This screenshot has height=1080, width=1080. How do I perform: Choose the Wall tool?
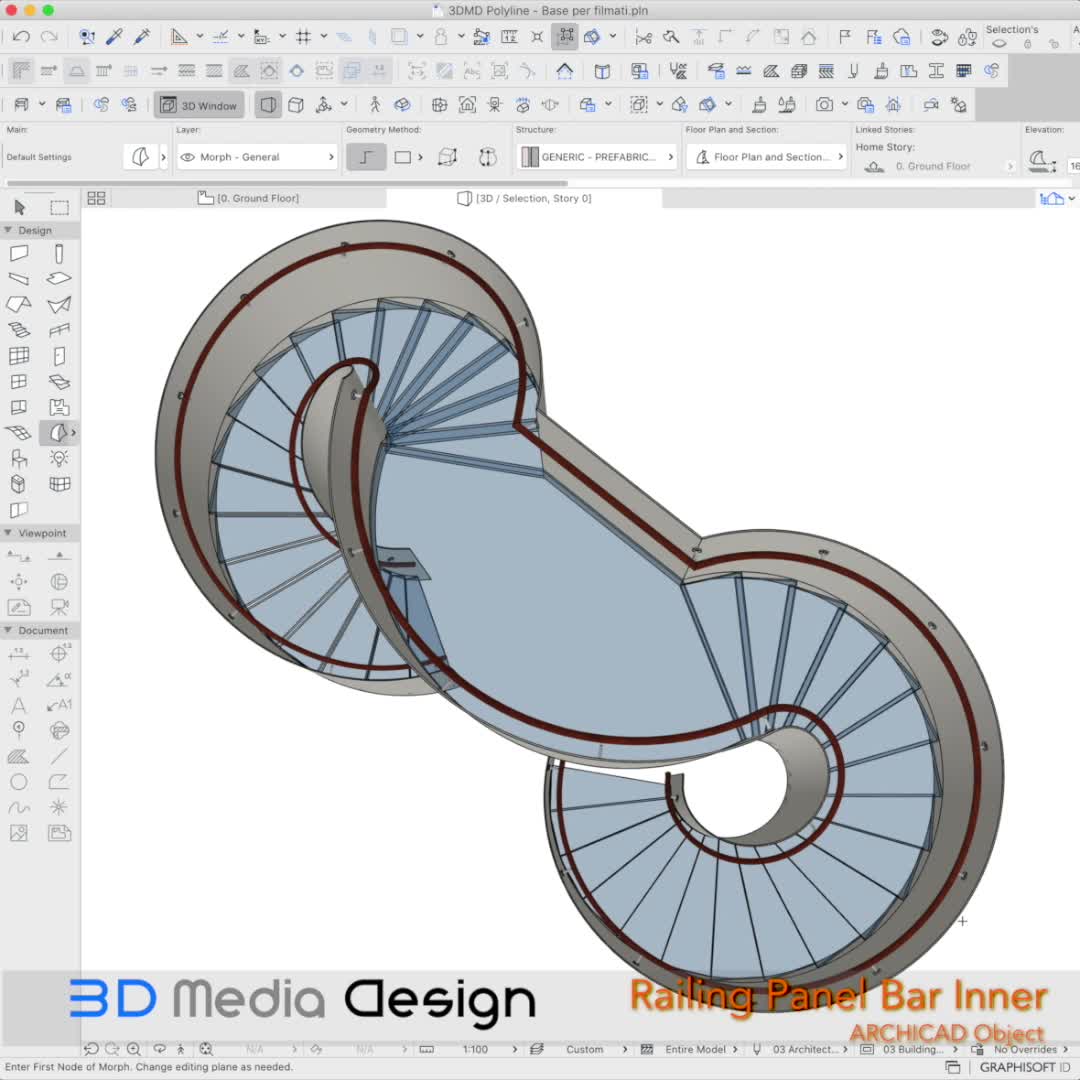(19, 253)
